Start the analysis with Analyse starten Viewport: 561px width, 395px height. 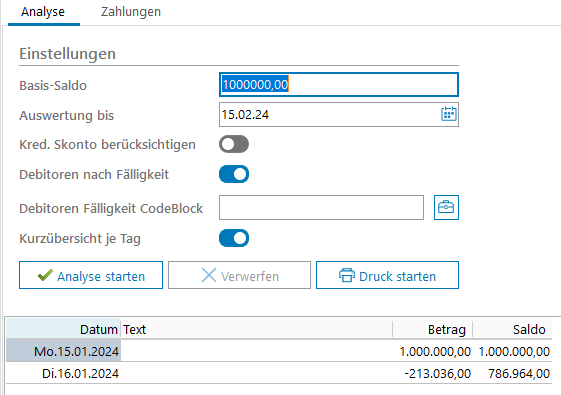(x=91, y=275)
